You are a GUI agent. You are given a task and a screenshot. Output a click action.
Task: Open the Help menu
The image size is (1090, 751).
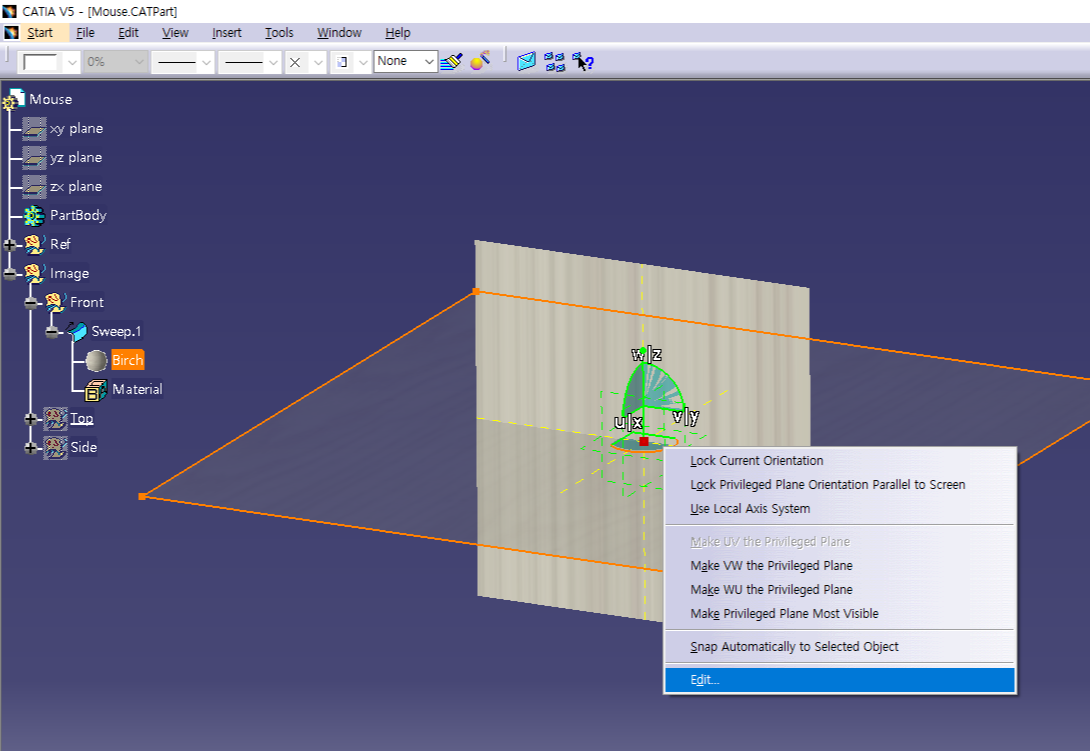(398, 33)
